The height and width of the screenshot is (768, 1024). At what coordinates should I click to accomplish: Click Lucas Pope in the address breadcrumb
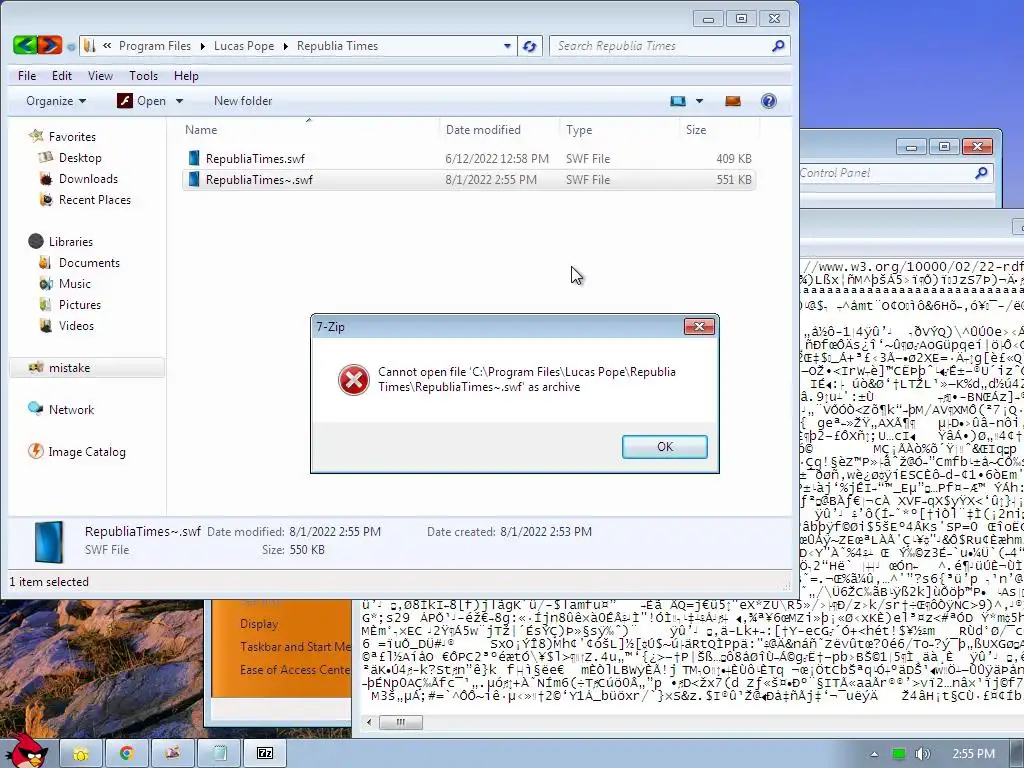(x=244, y=46)
